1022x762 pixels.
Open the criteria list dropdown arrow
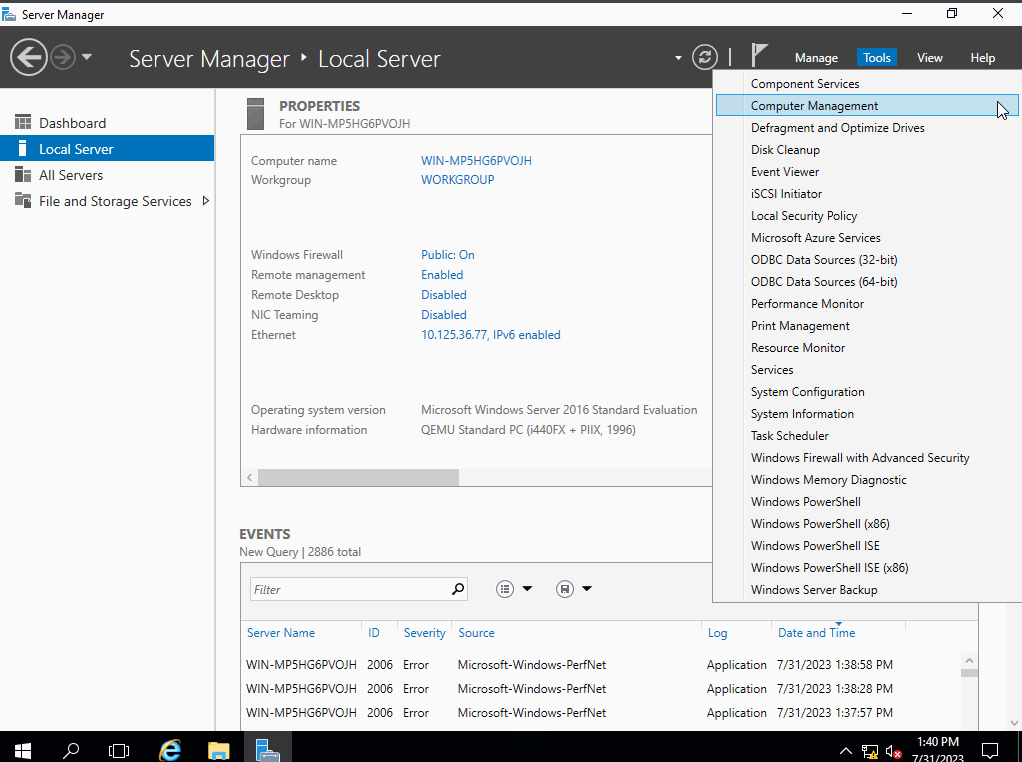528,589
